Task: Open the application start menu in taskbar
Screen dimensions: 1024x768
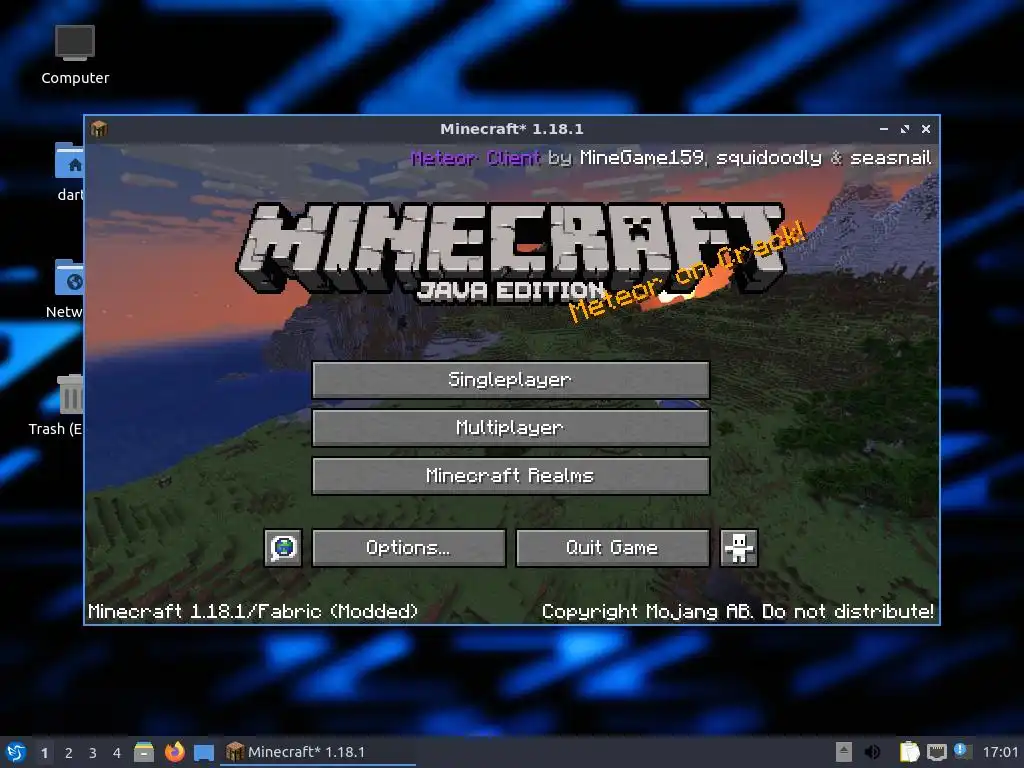Action: tap(16, 752)
